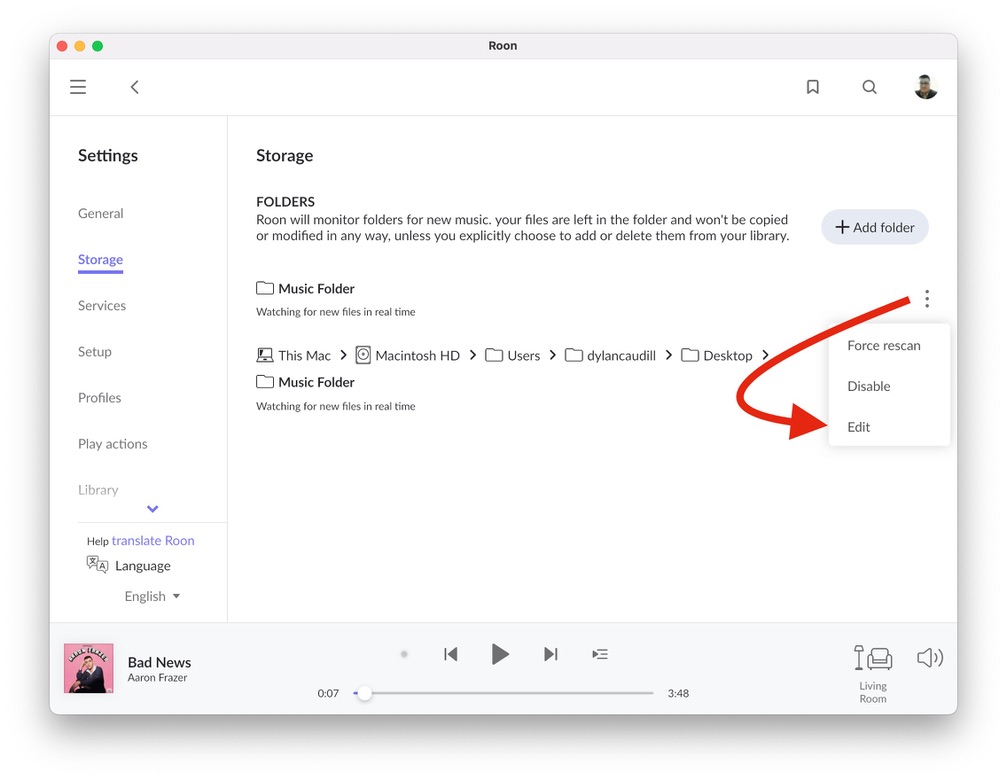
Task: Click the Language label
Action: [143, 566]
